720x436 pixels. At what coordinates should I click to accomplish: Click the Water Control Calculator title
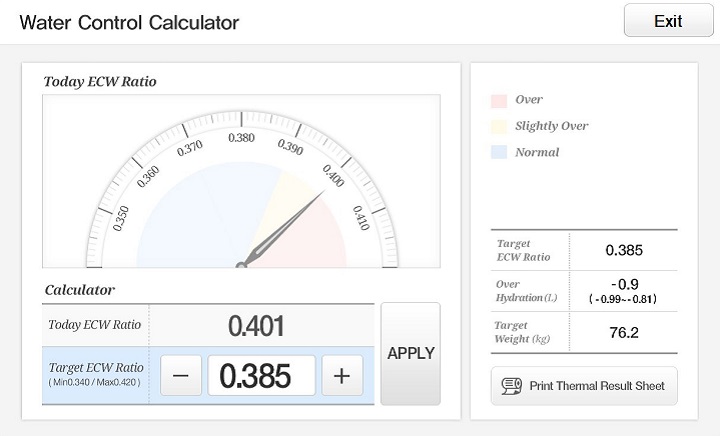tap(129, 22)
